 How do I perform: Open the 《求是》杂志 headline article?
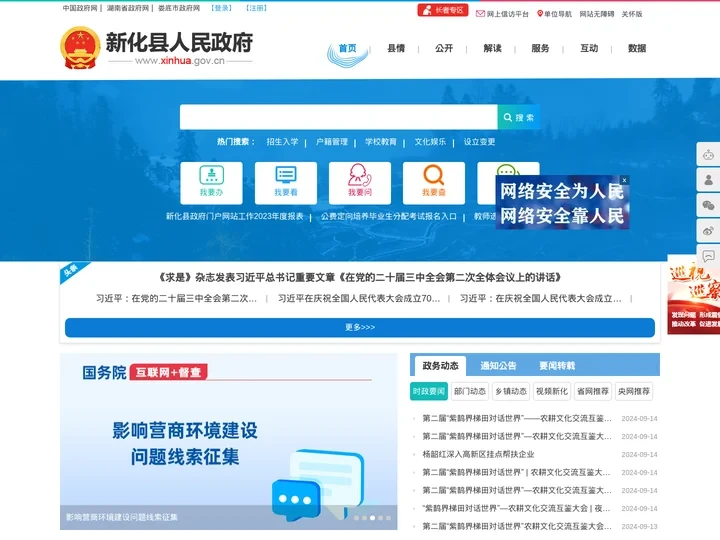coord(360,277)
